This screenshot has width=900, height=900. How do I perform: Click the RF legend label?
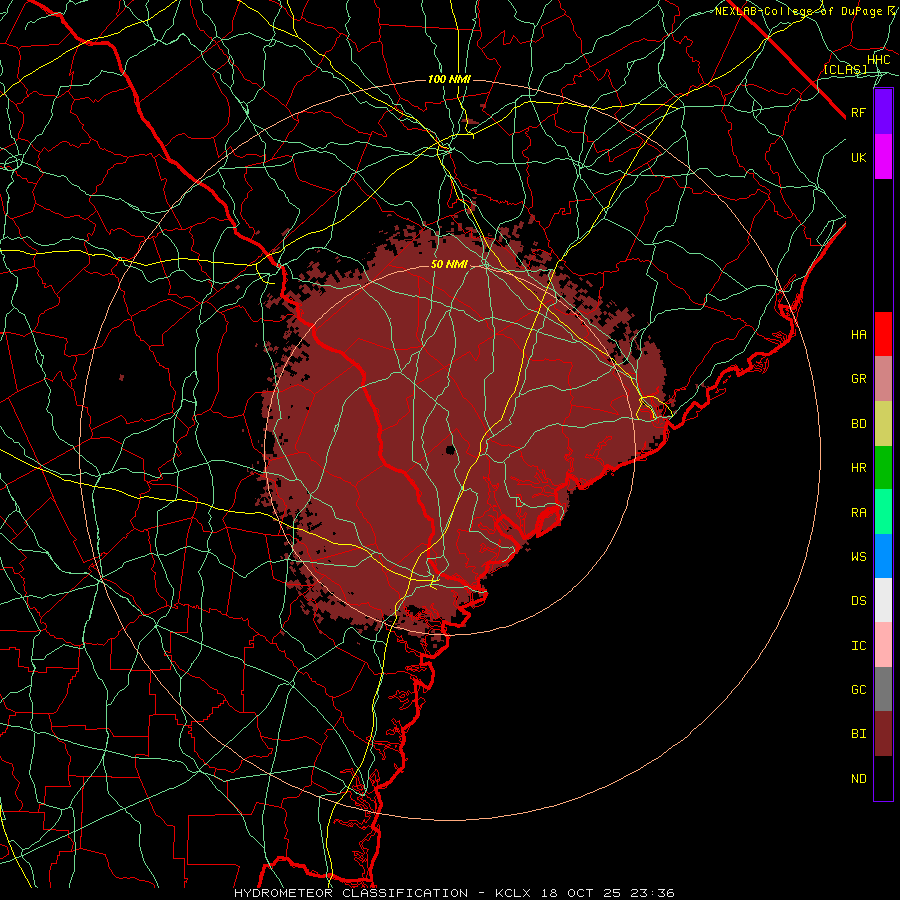[859, 112]
